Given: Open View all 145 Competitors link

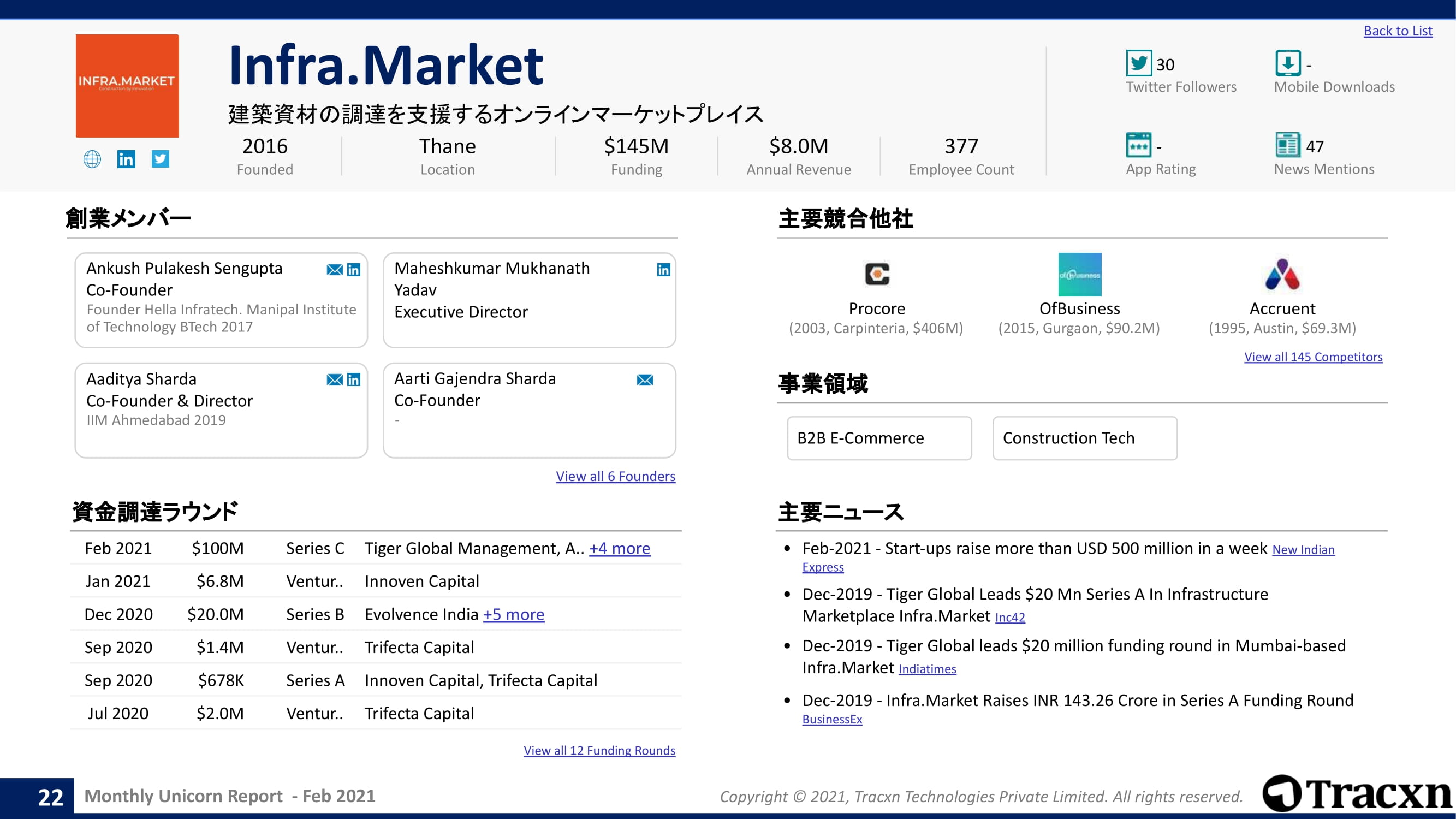Looking at the screenshot, I should pyautogui.click(x=1313, y=357).
